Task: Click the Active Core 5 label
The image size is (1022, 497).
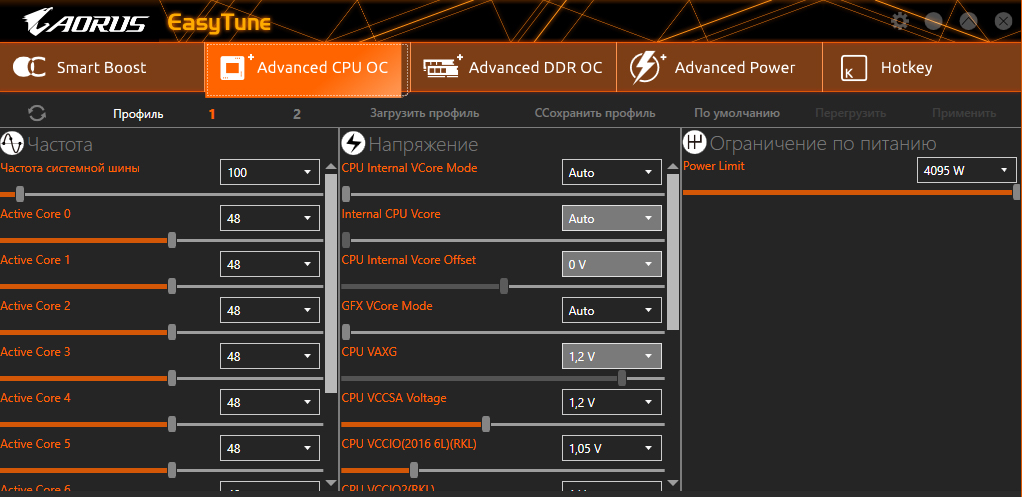Action: (35, 444)
